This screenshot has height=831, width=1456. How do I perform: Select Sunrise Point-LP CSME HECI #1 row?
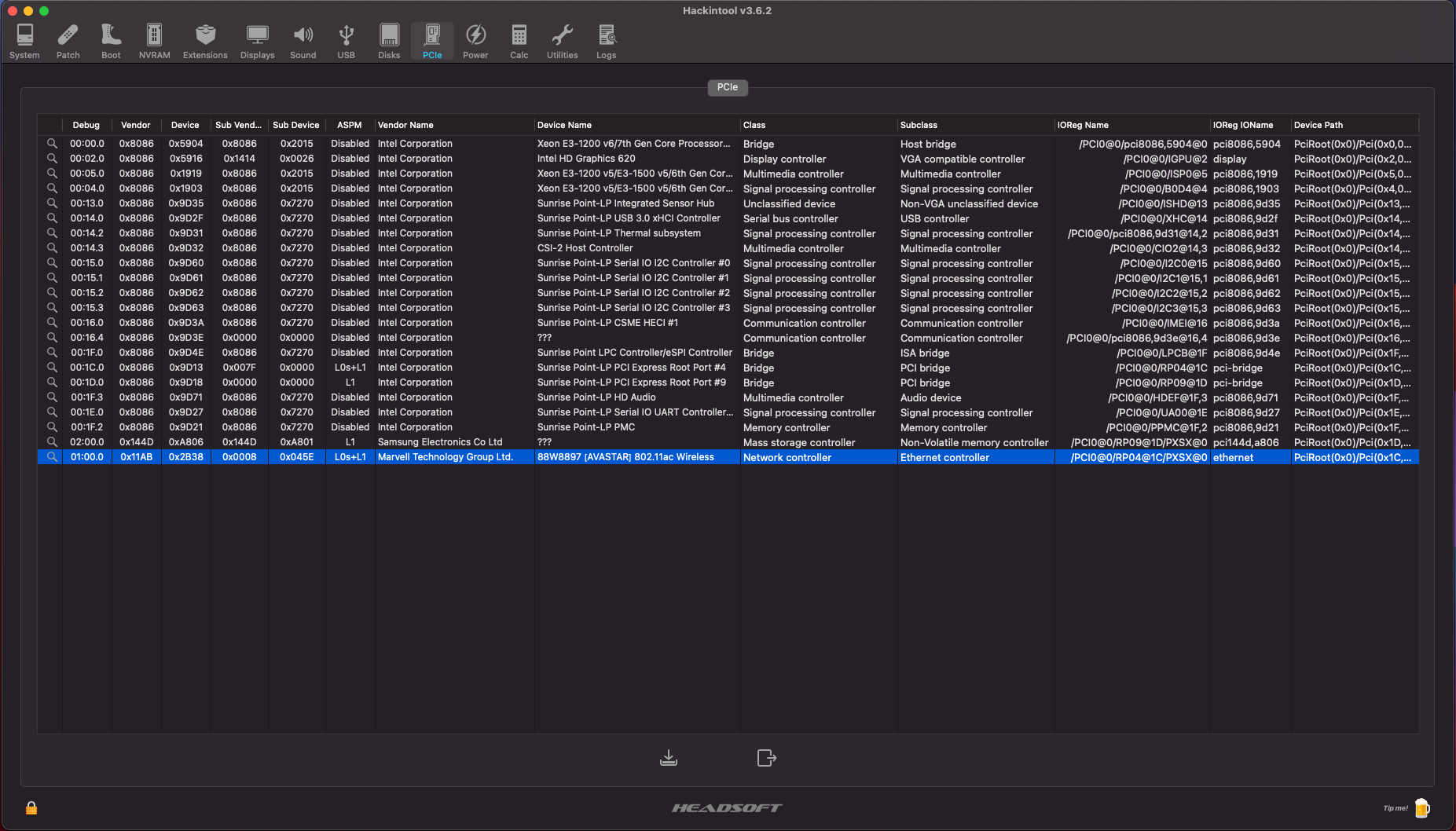[x=728, y=323]
